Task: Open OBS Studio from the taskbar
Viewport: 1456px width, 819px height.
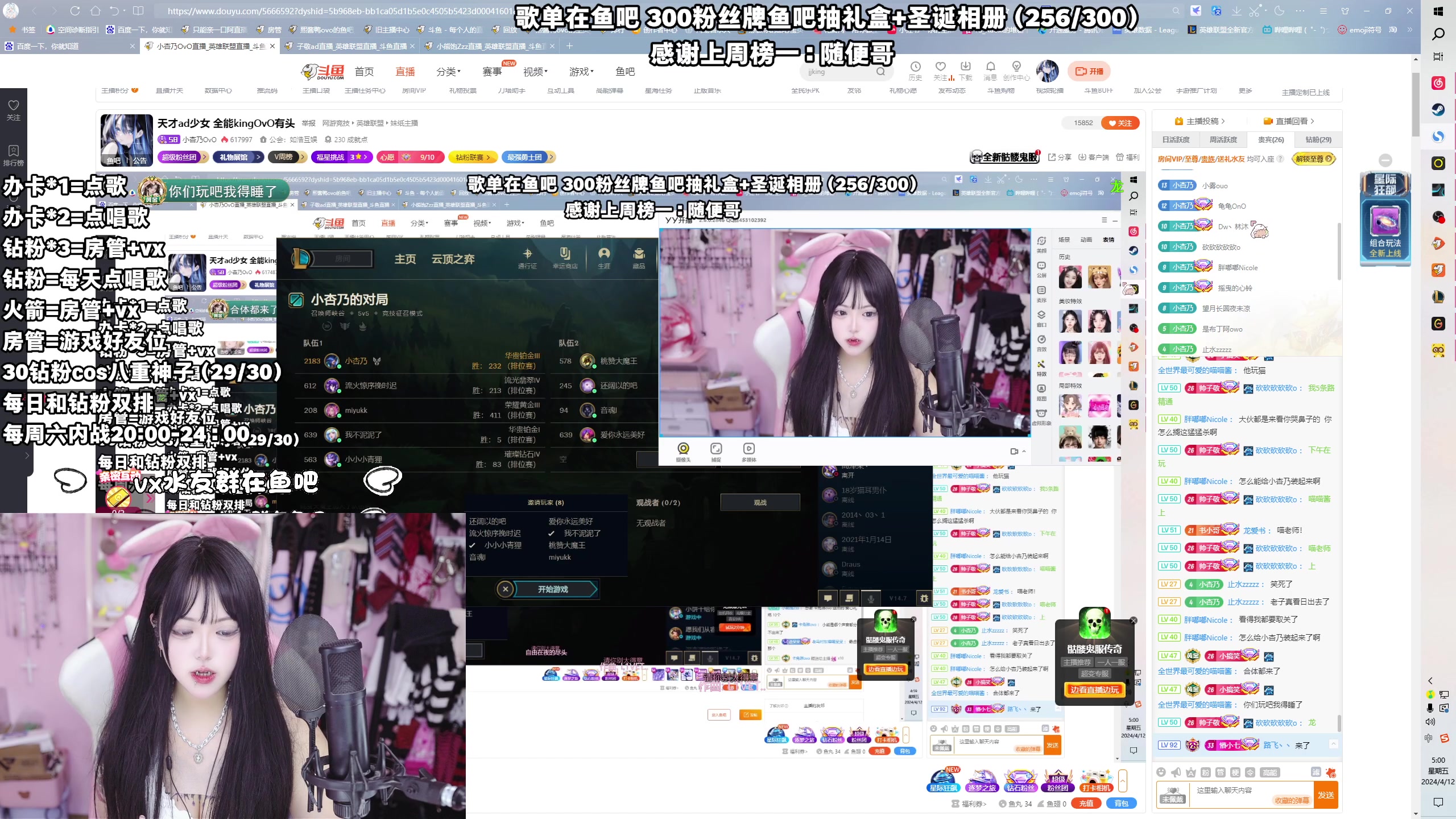Action: pos(1438,217)
